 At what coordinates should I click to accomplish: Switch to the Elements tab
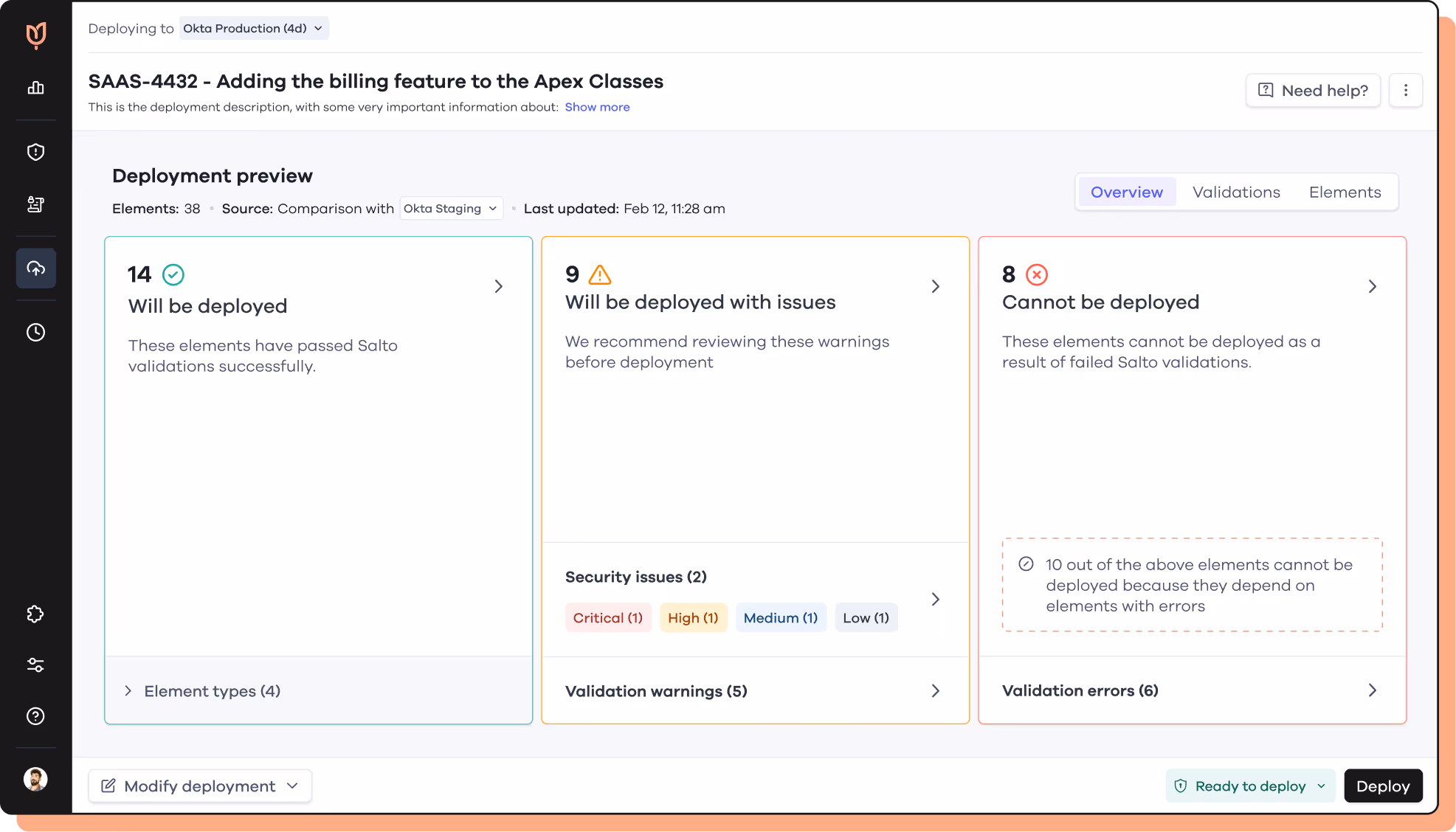coord(1345,193)
